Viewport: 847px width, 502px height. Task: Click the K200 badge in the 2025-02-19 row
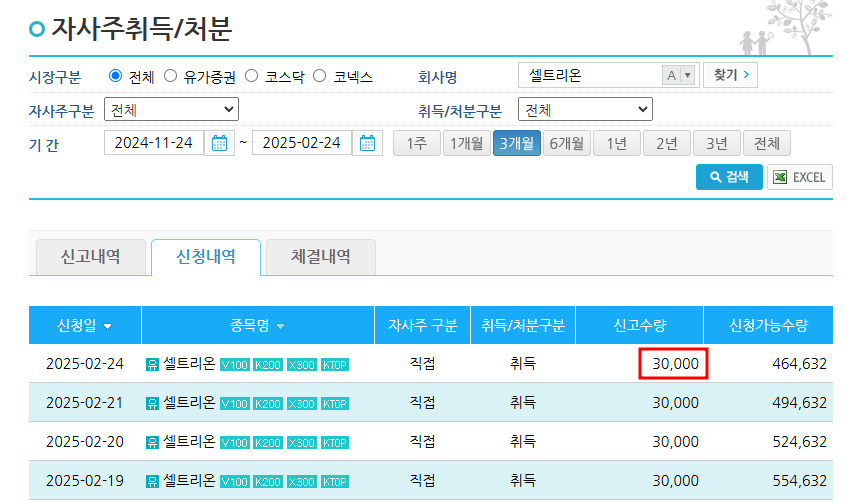pos(268,481)
